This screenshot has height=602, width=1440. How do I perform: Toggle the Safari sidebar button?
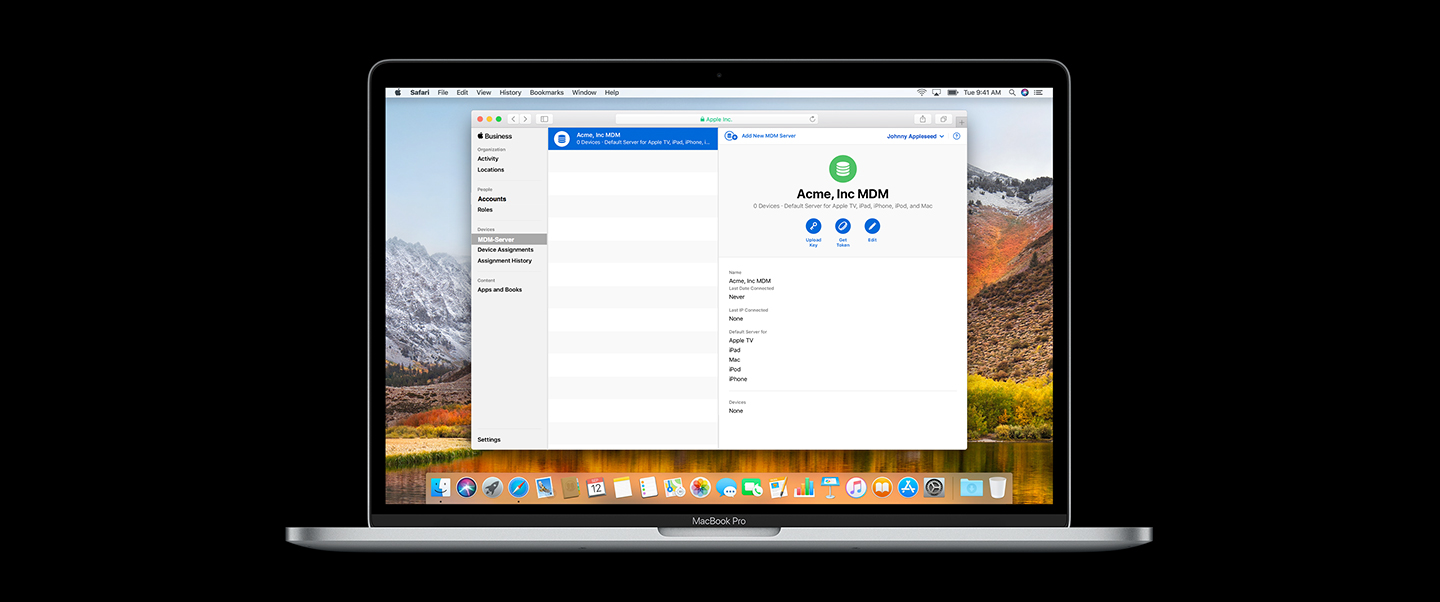pos(544,119)
